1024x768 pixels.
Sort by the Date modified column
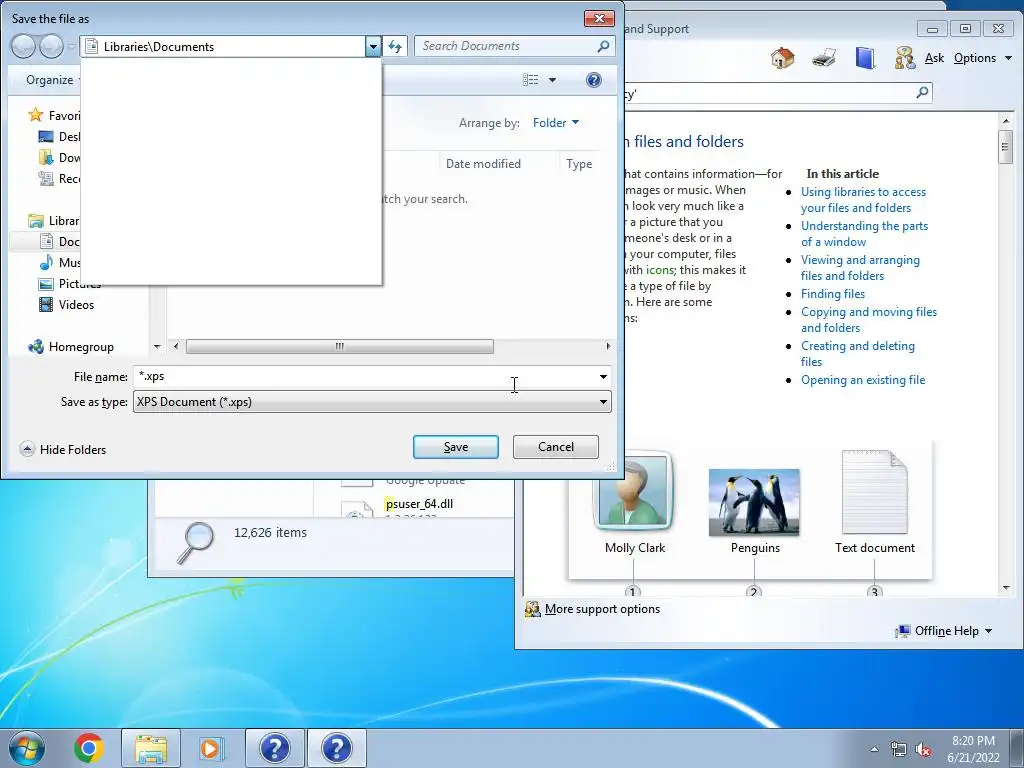coord(483,164)
